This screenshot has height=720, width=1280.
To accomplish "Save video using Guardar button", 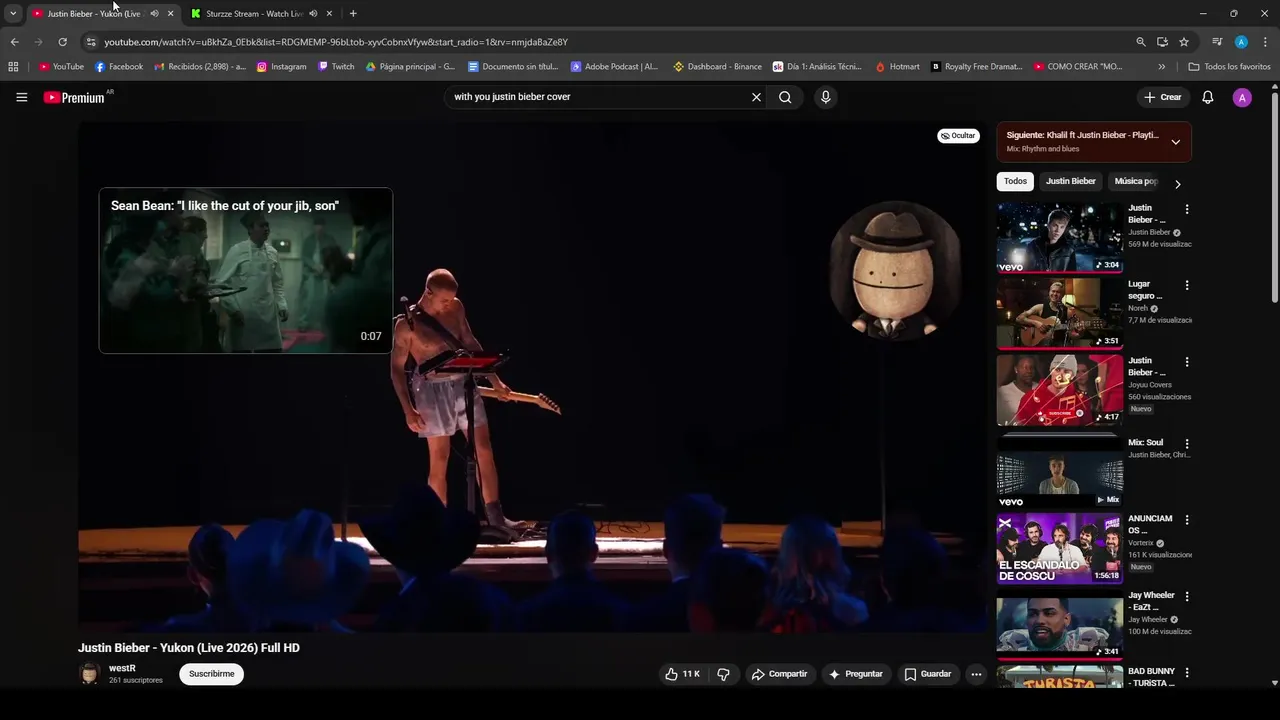I will 927,674.
